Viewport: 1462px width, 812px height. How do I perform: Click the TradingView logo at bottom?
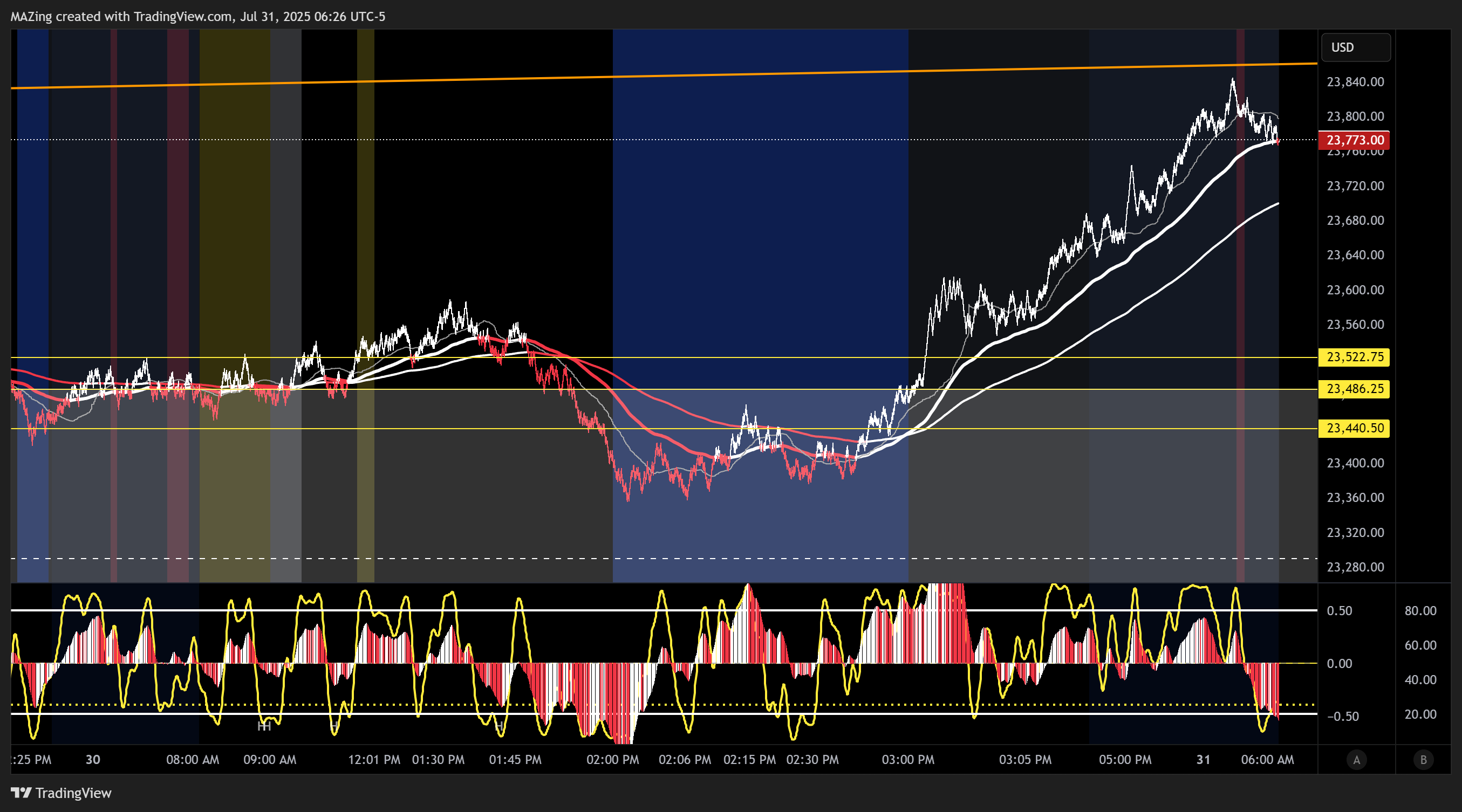(62, 793)
